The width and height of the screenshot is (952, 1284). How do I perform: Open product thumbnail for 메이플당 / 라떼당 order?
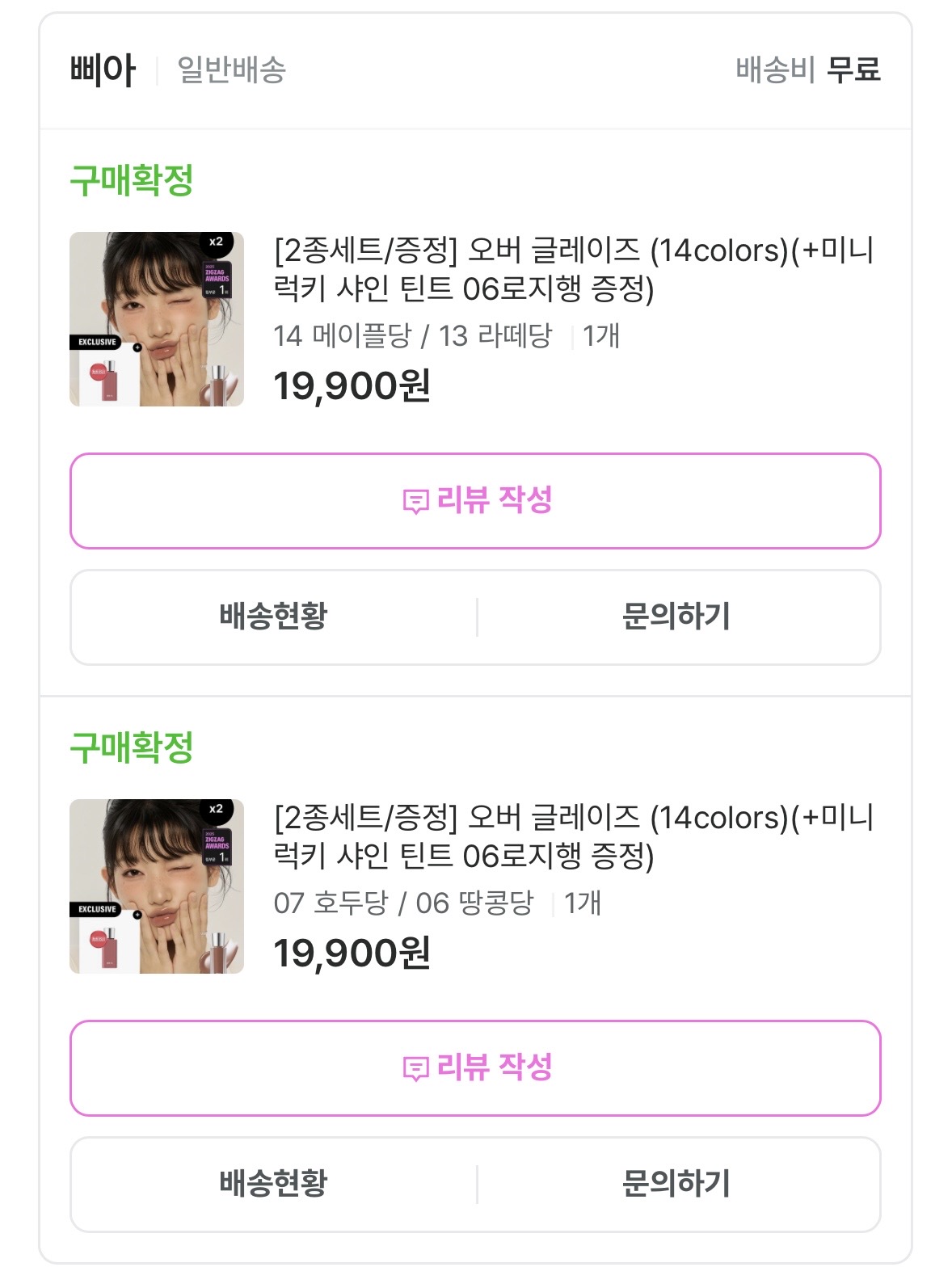click(x=157, y=319)
